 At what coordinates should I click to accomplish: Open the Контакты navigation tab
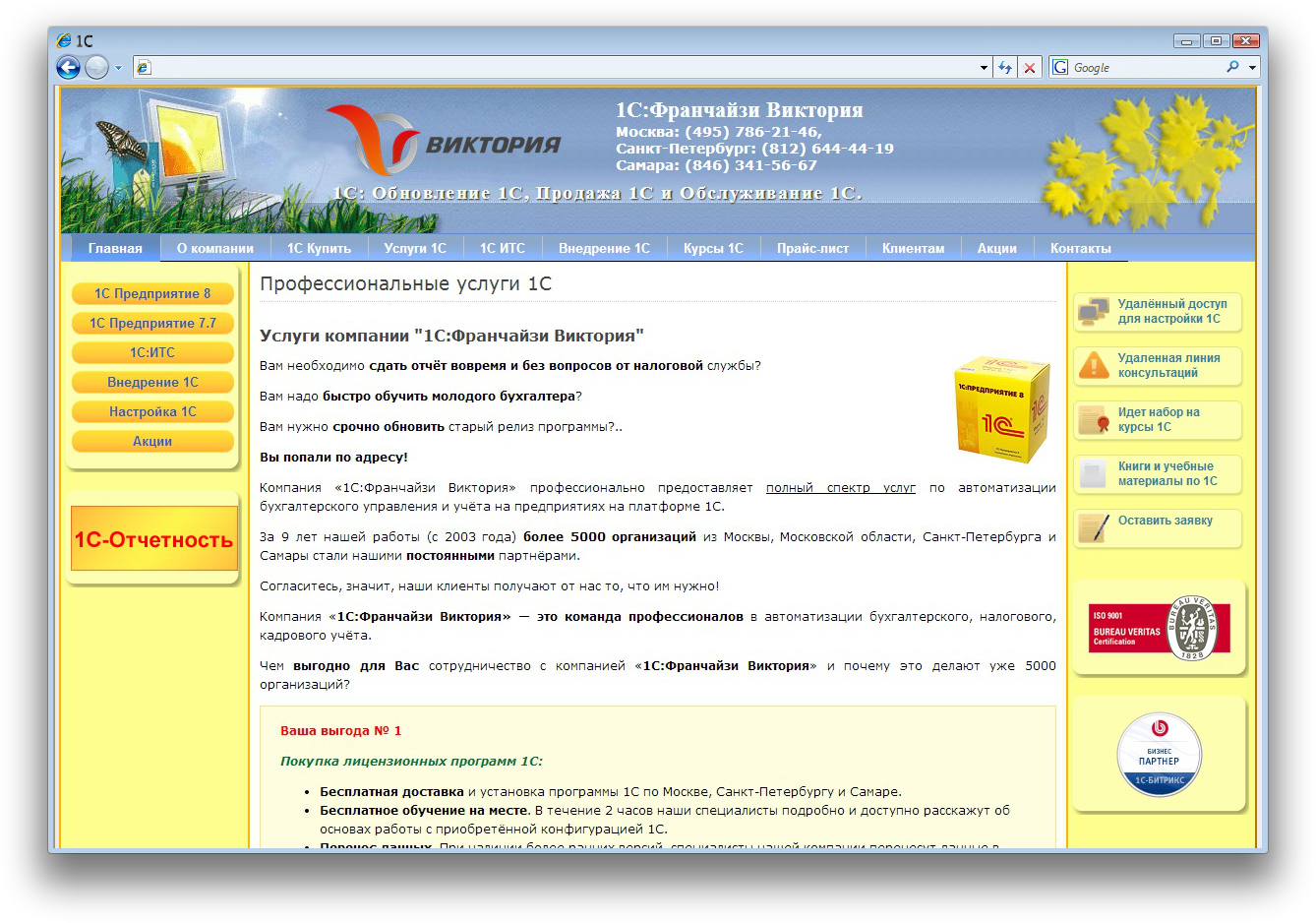(1081, 248)
